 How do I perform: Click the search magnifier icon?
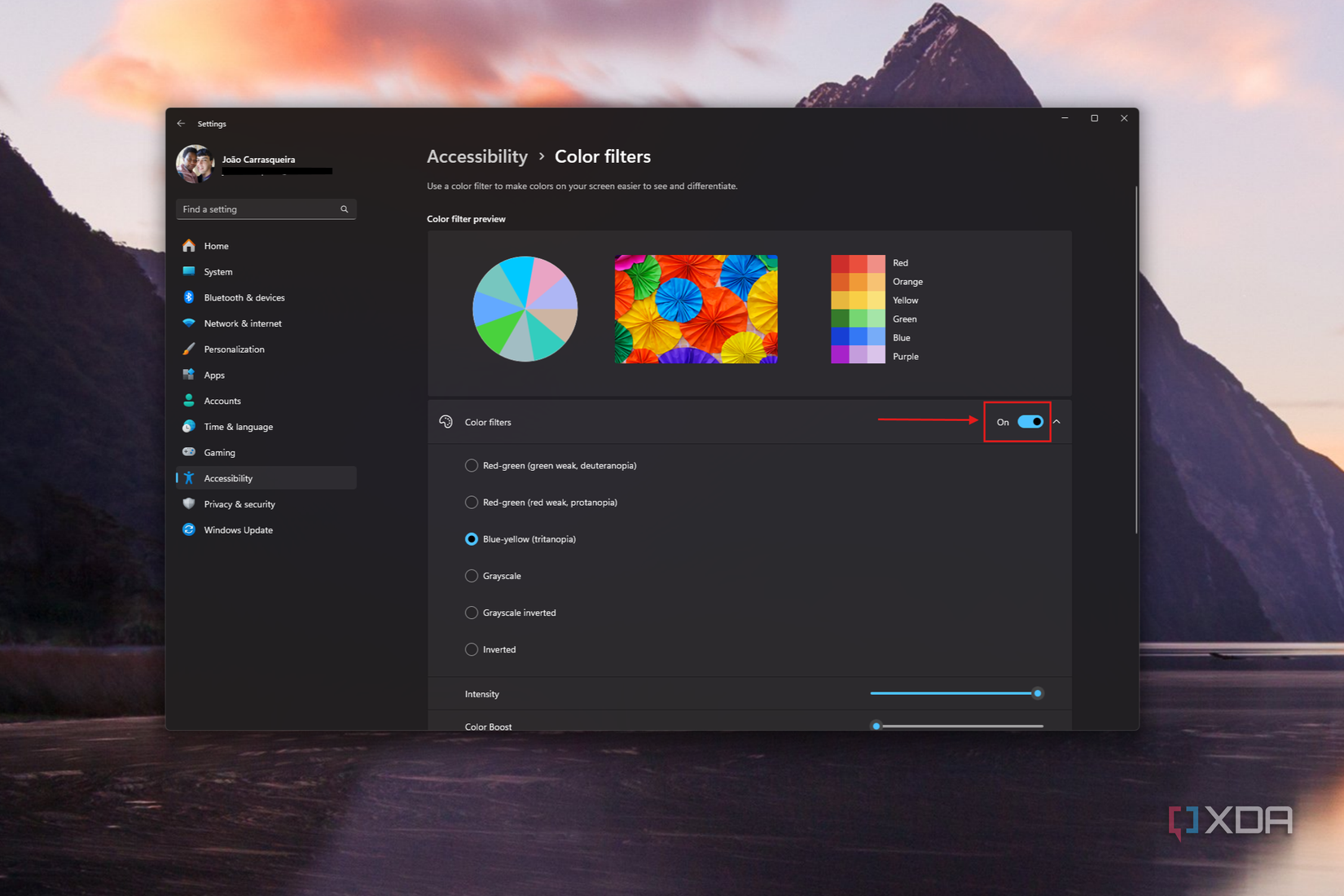point(345,209)
